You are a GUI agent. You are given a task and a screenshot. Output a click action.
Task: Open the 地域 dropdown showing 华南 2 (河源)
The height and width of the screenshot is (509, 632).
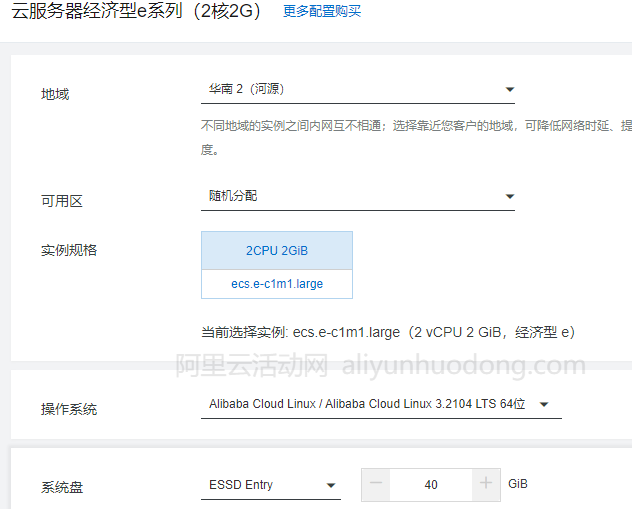358,89
